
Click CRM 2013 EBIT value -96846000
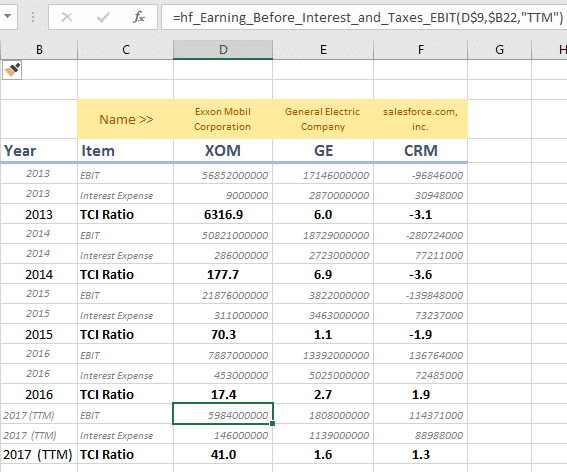[x=421, y=175]
